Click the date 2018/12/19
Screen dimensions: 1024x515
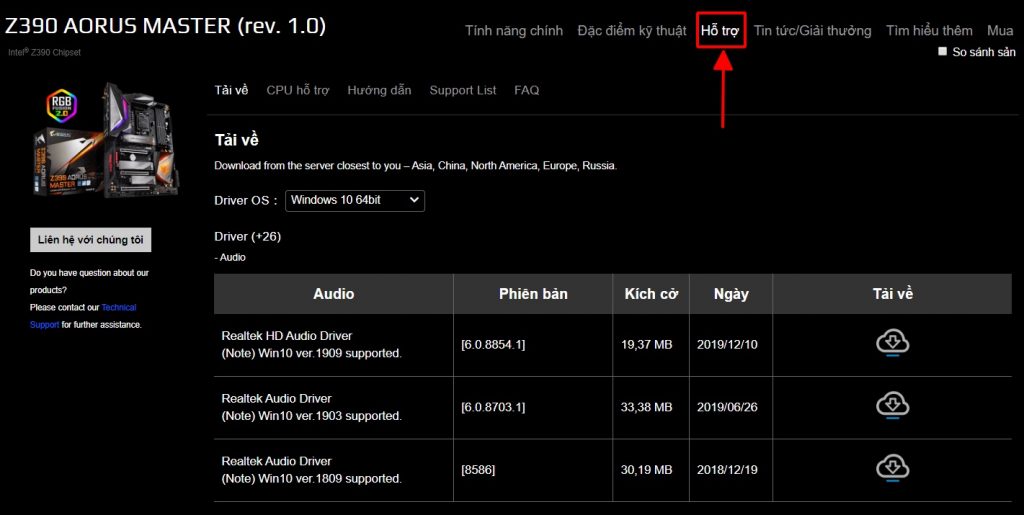coord(728,469)
